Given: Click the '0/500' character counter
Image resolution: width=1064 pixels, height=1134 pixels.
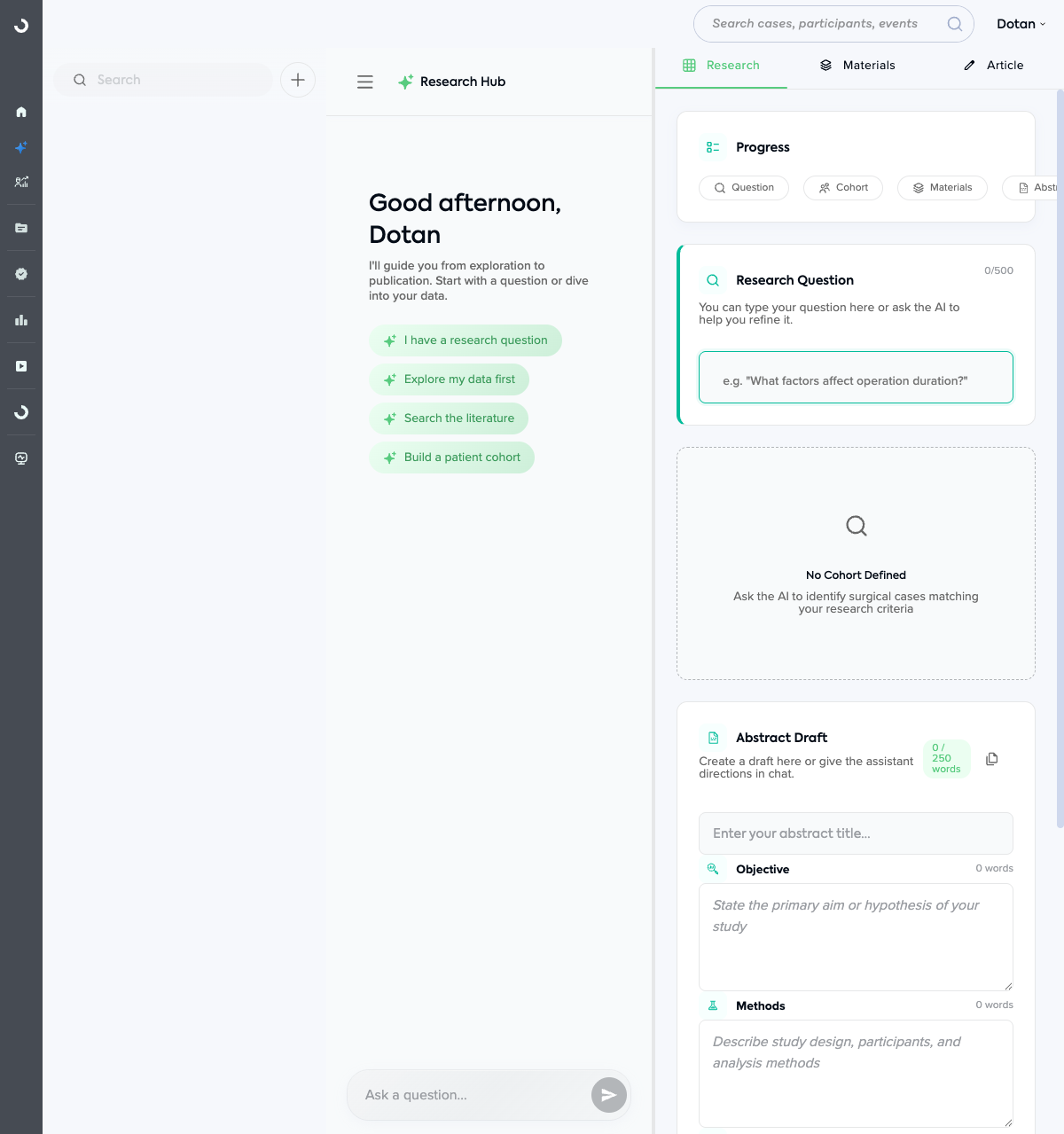Looking at the screenshot, I should click(998, 270).
